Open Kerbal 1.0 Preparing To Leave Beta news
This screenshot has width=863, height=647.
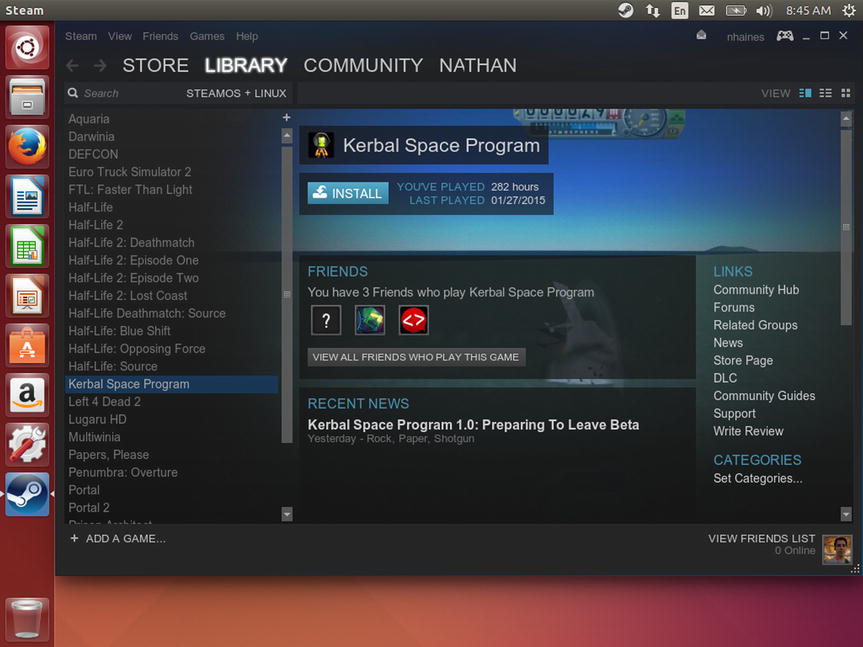point(473,425)
